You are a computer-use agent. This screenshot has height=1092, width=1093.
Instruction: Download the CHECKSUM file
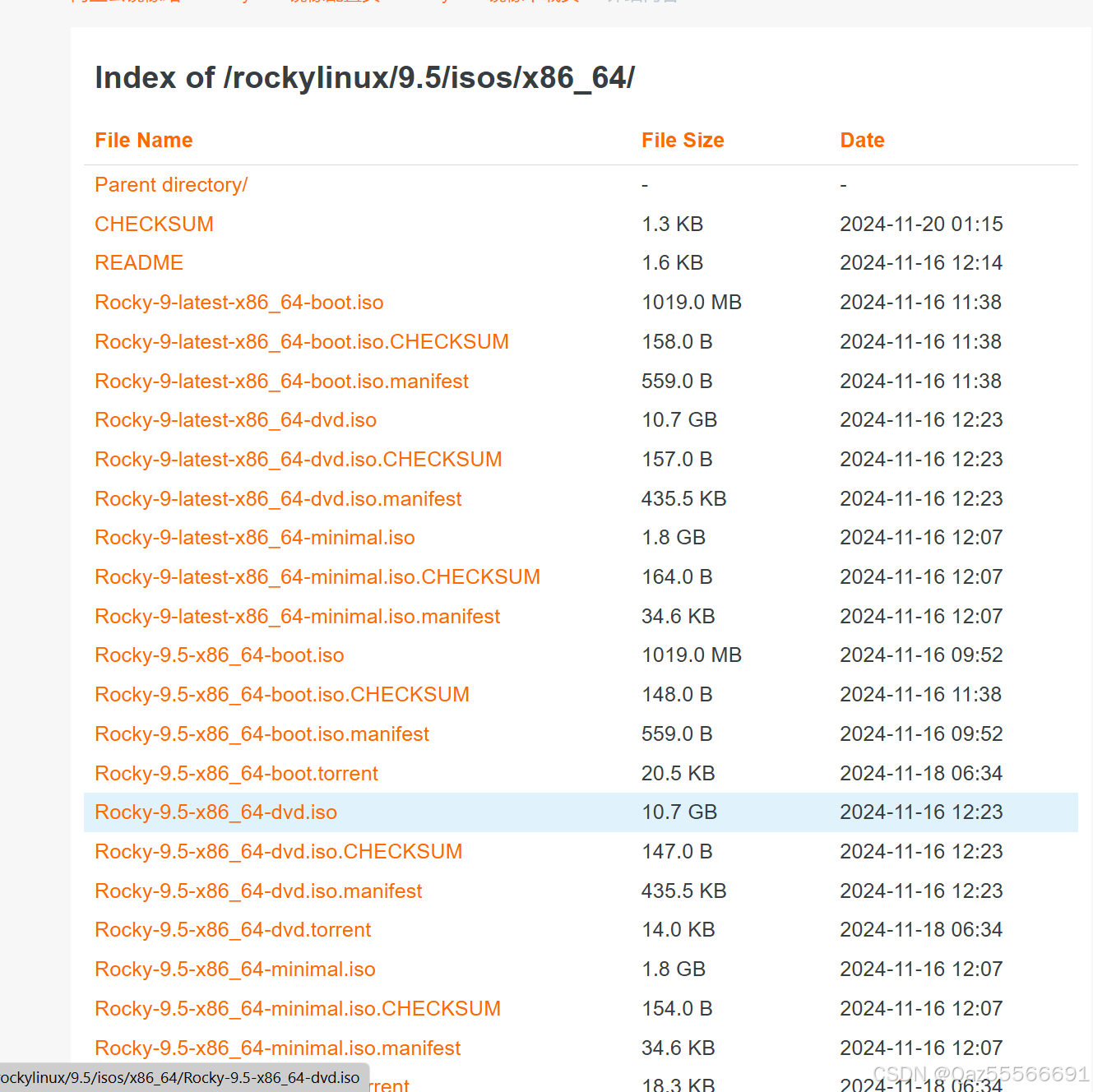[x=154, y=224]
